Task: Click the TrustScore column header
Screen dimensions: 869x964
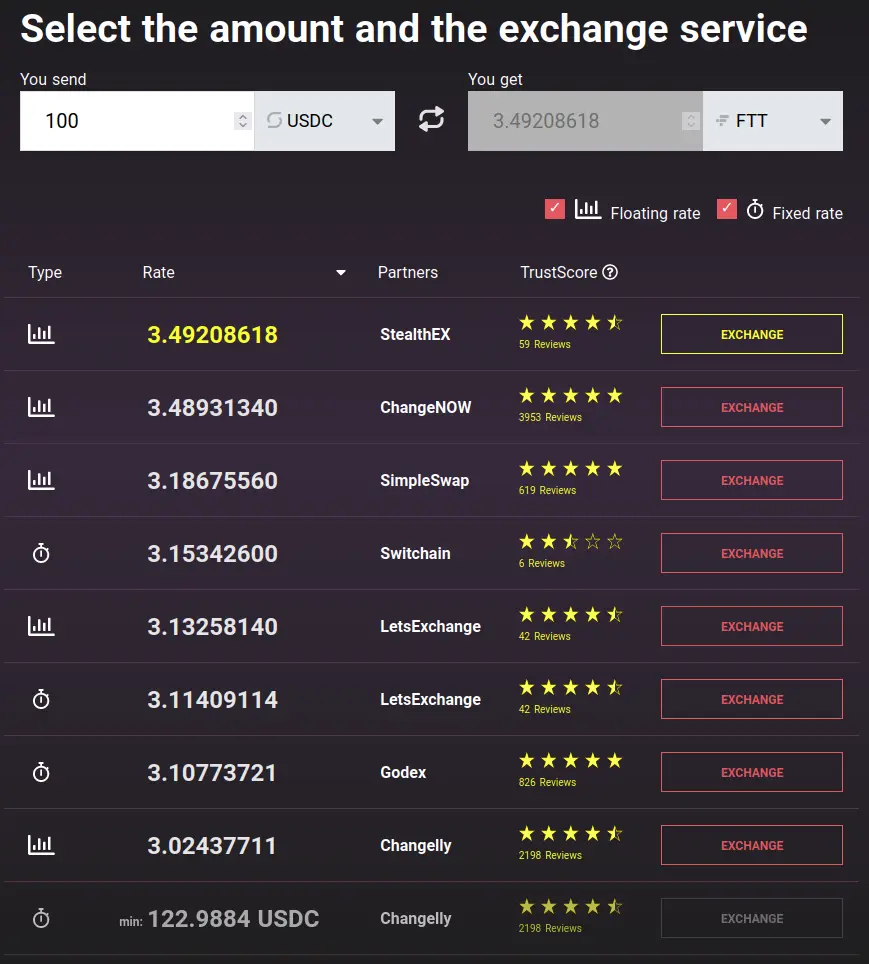Action: [x=558, y=272]
